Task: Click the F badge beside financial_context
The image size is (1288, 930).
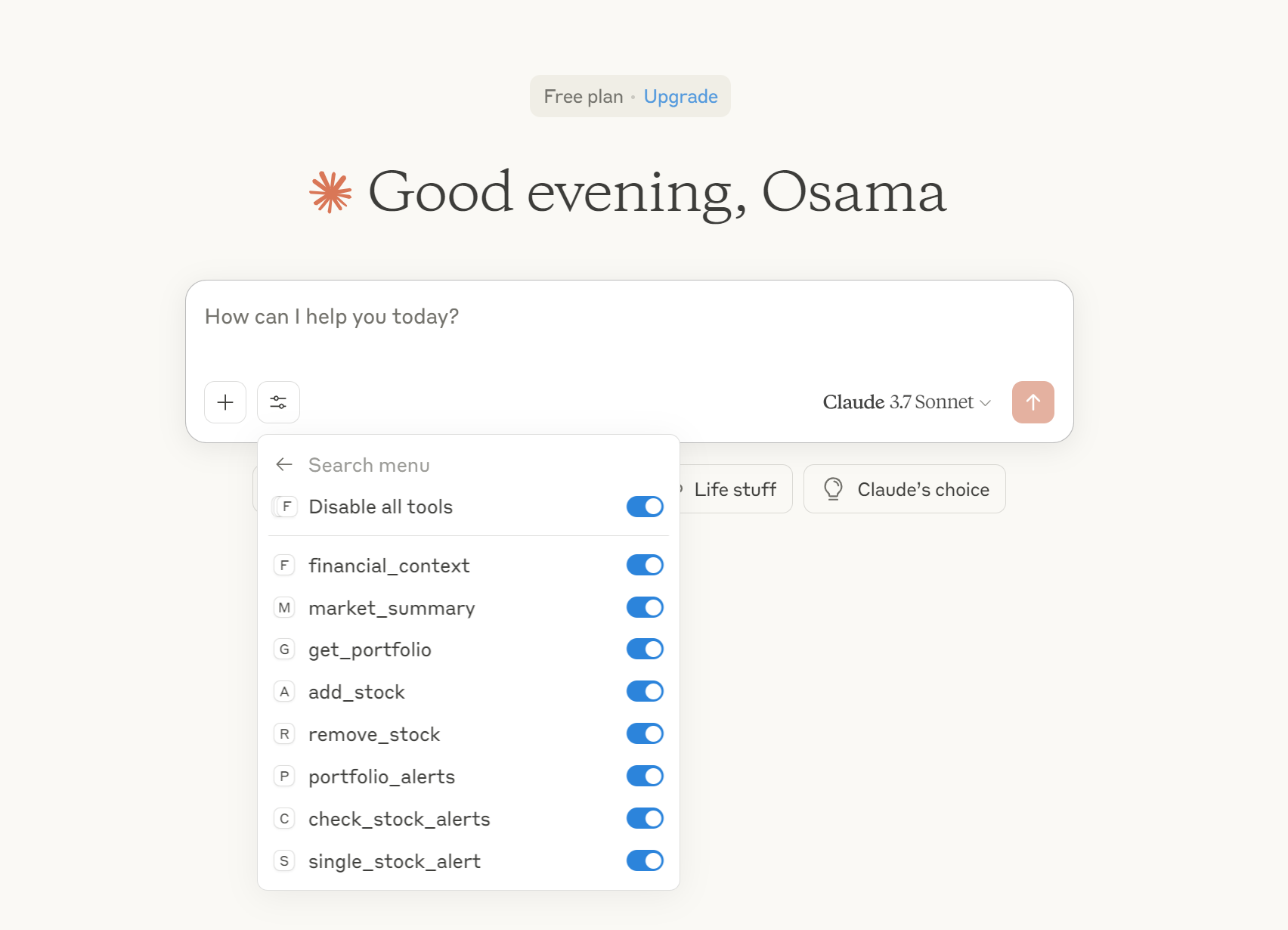Action: point(284,565)
